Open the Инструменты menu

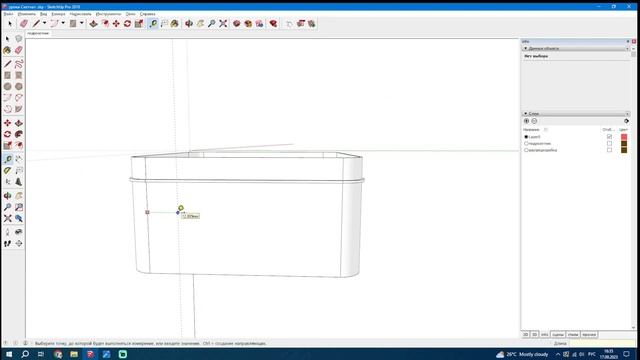point(108,14)
